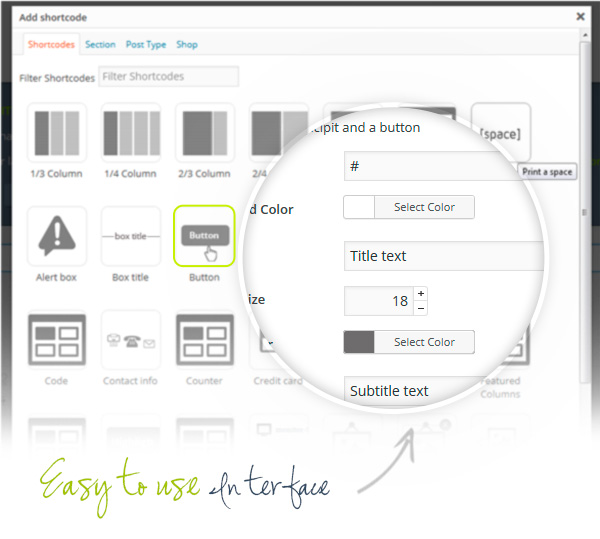Image resolution: width=600 pixels, height=539 pixels.
Task: Click the Subtitle text input field
Action: coord(411,390)
